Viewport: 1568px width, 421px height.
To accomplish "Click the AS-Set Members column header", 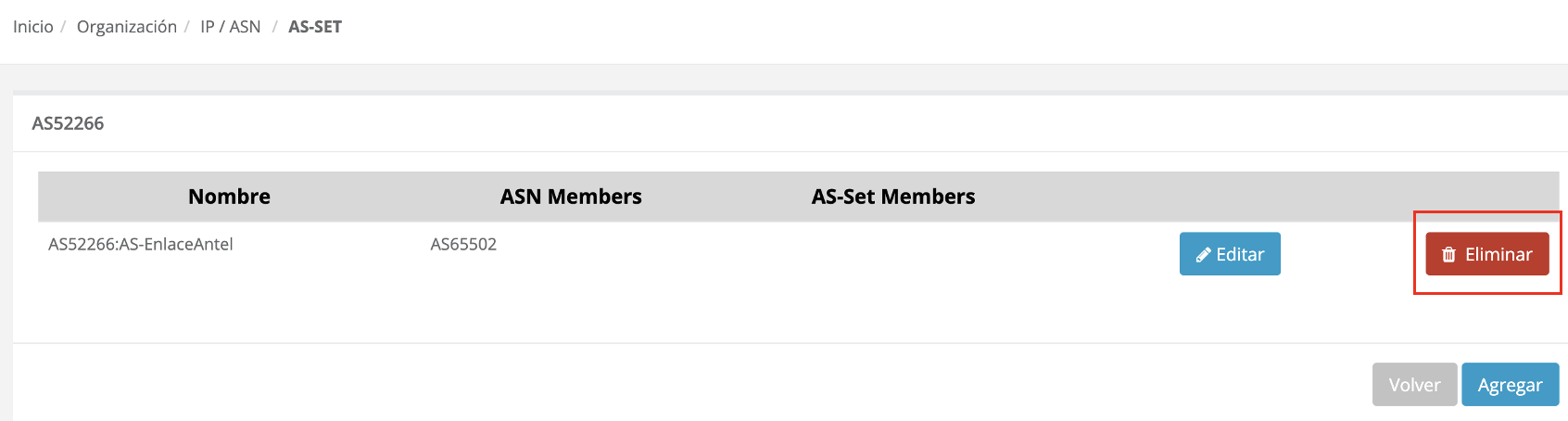I will click(x=893, y=197).
